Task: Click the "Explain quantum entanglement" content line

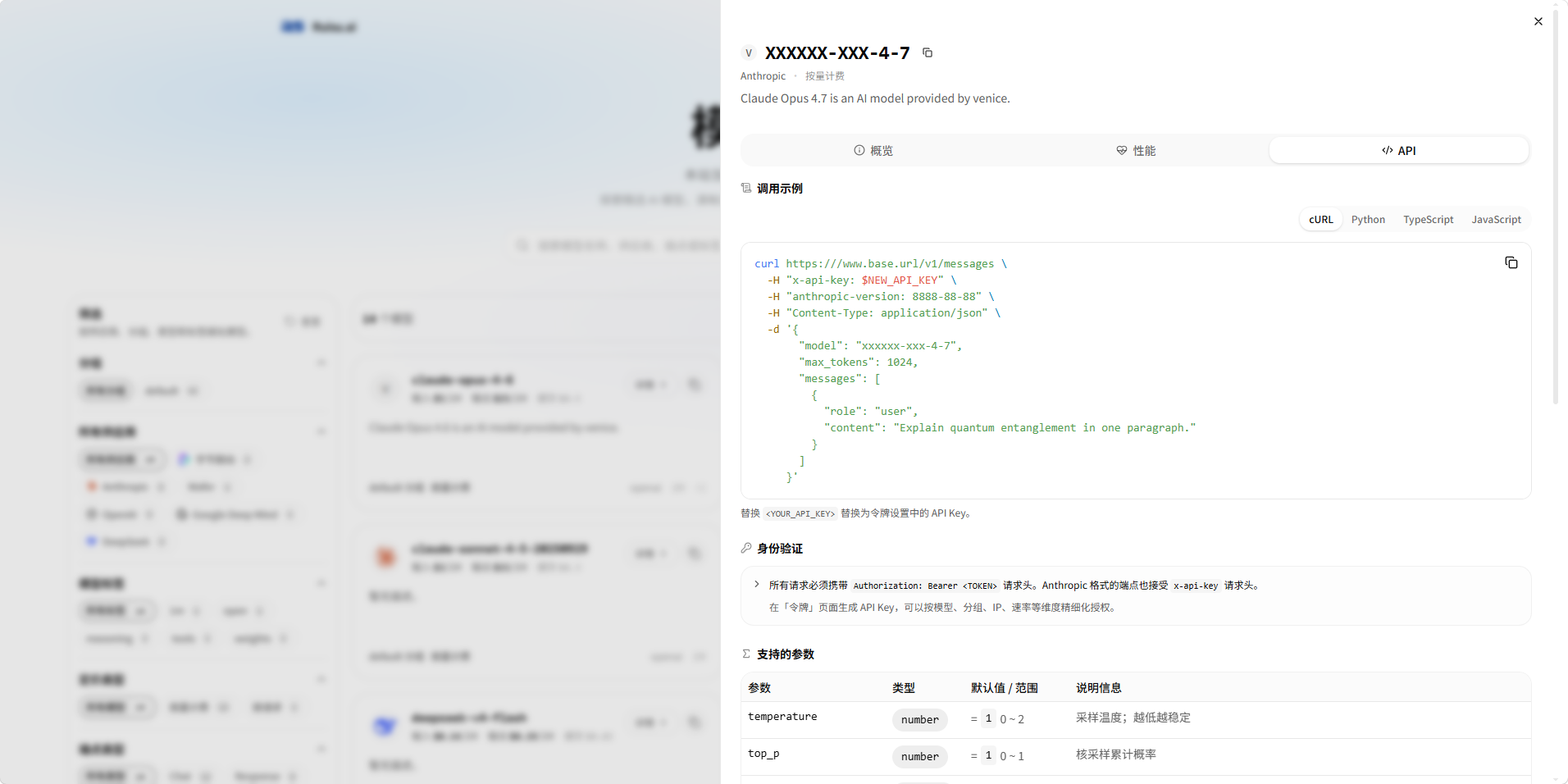Action: 1010,428
